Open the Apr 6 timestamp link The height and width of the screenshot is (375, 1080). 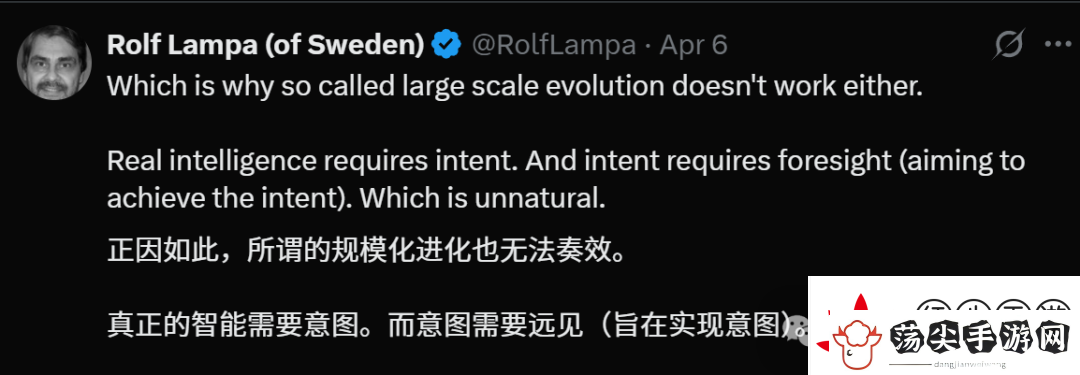coord(694,45)
